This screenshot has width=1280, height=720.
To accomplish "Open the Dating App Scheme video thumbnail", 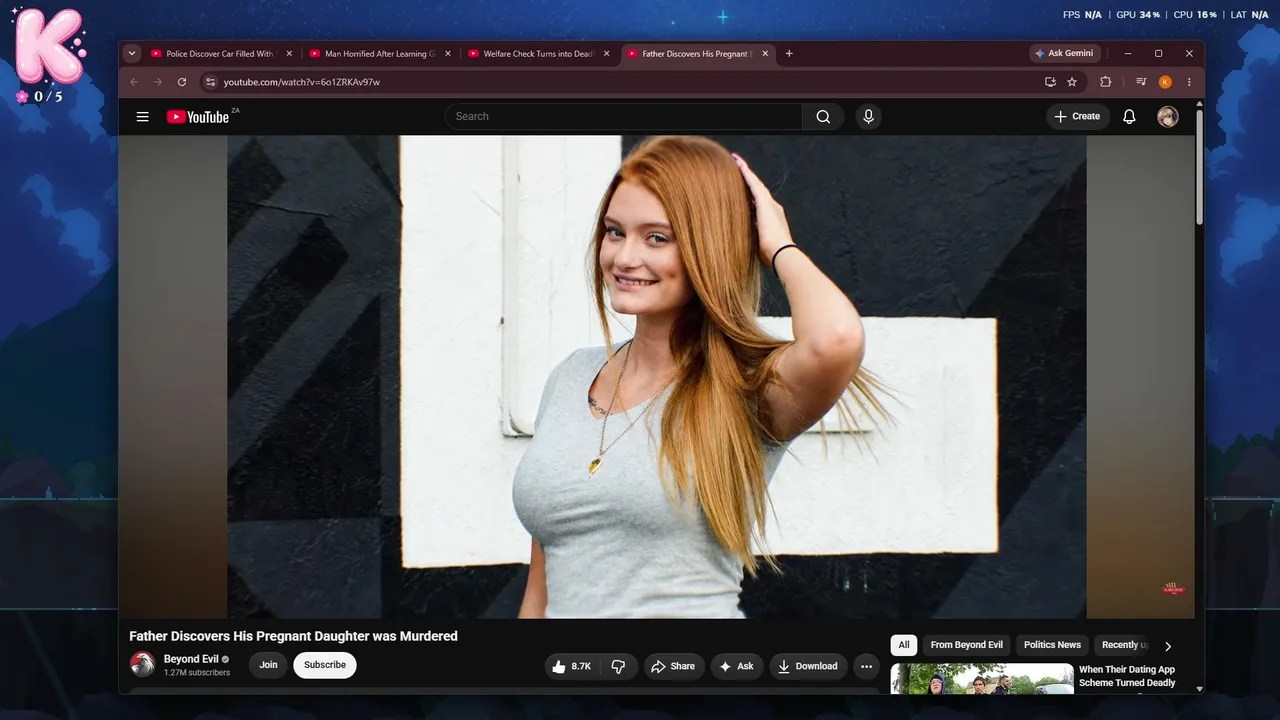I will click(982, 679).
